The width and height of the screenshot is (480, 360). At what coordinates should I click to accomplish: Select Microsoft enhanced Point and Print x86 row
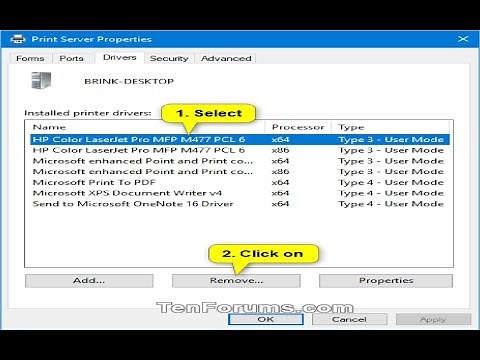(x=240, y=172)
